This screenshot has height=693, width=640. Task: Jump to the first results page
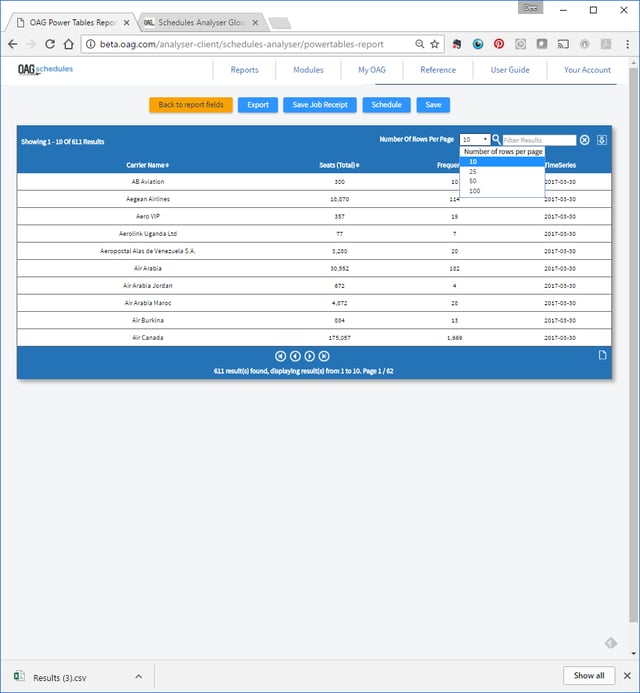pos(280,356)
